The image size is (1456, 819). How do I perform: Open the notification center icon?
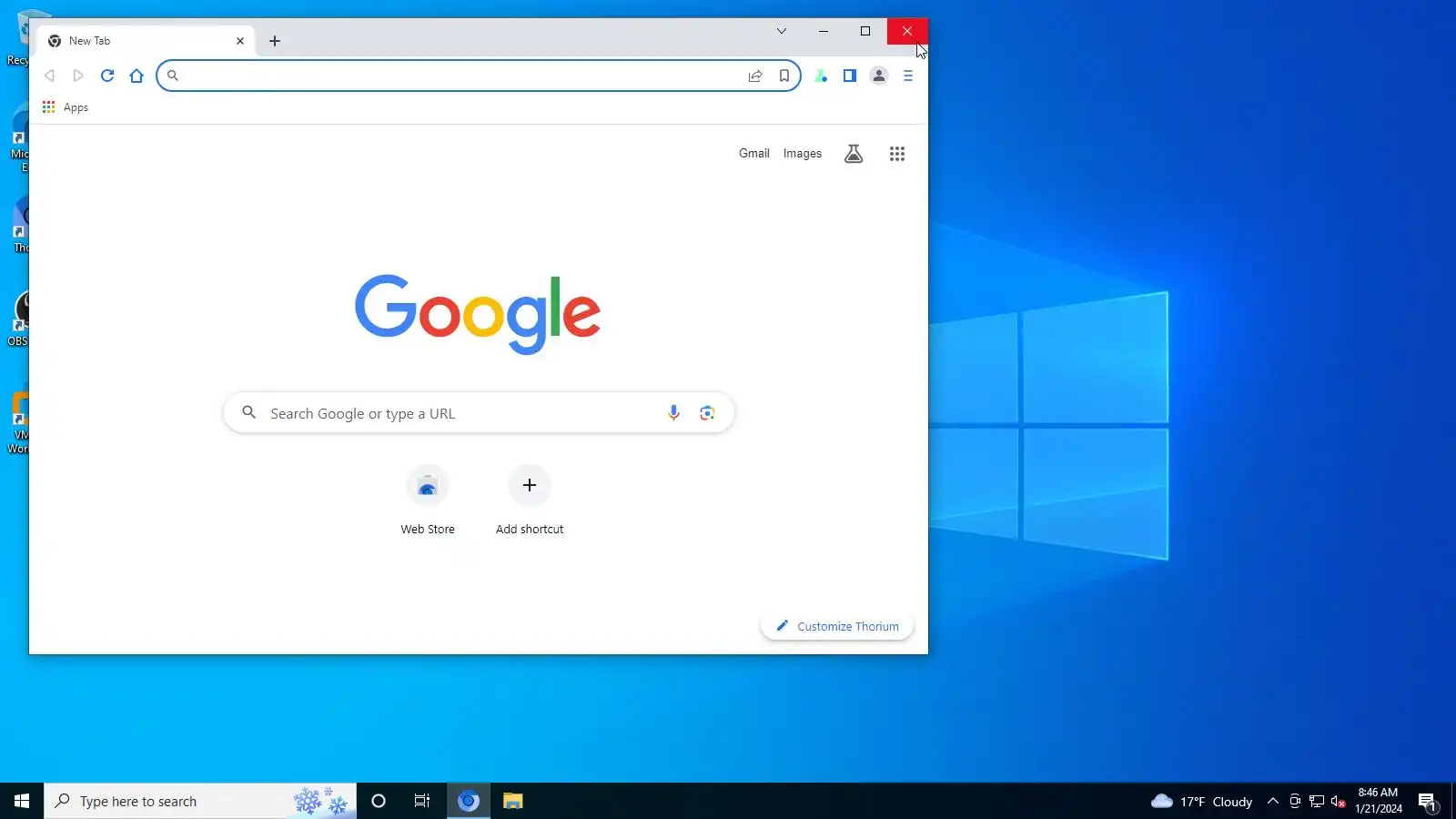pyautogui.click(x=1427, y=802)
